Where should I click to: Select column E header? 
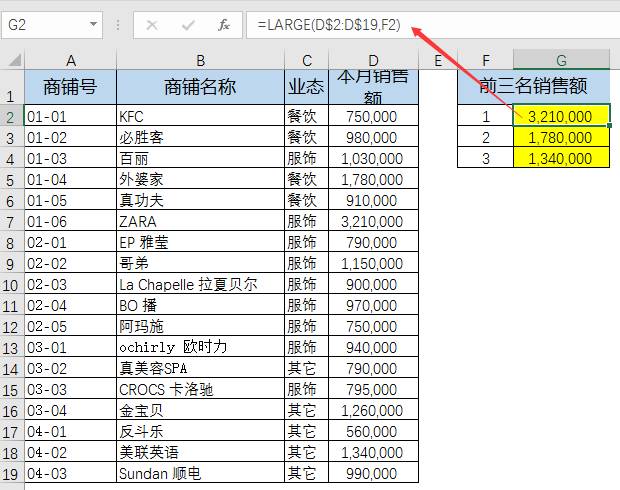(x=438, y=60)
